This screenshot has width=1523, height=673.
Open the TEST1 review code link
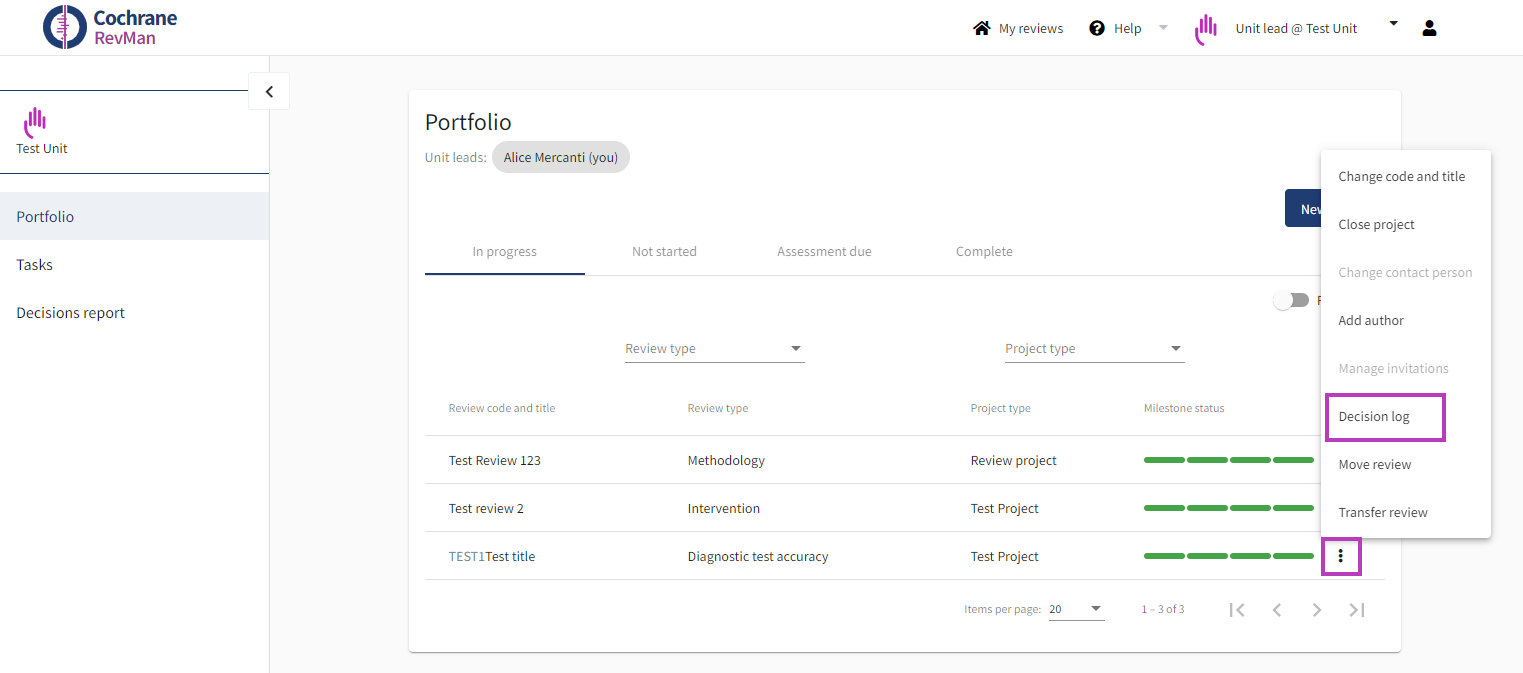466,557
